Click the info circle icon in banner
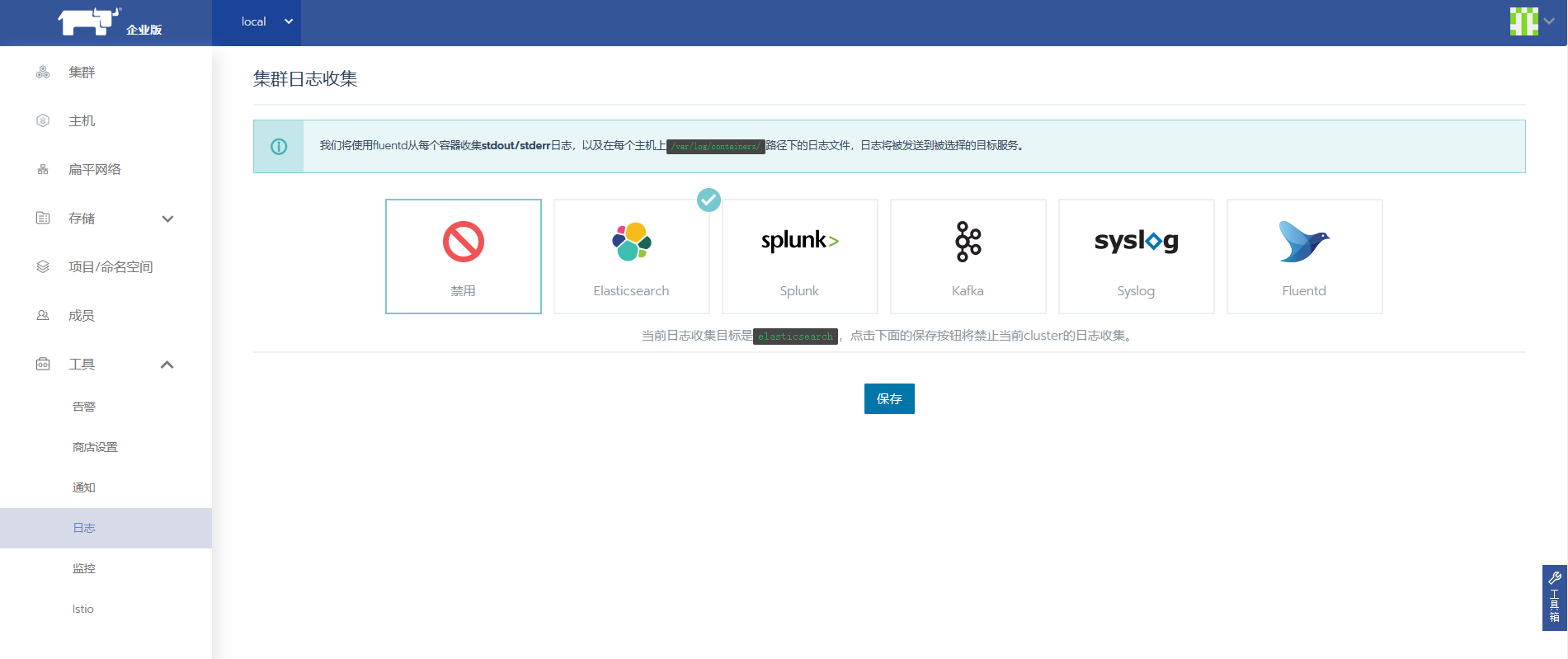Viewport: 1568px width, 659px height. [x=279, y=147]
